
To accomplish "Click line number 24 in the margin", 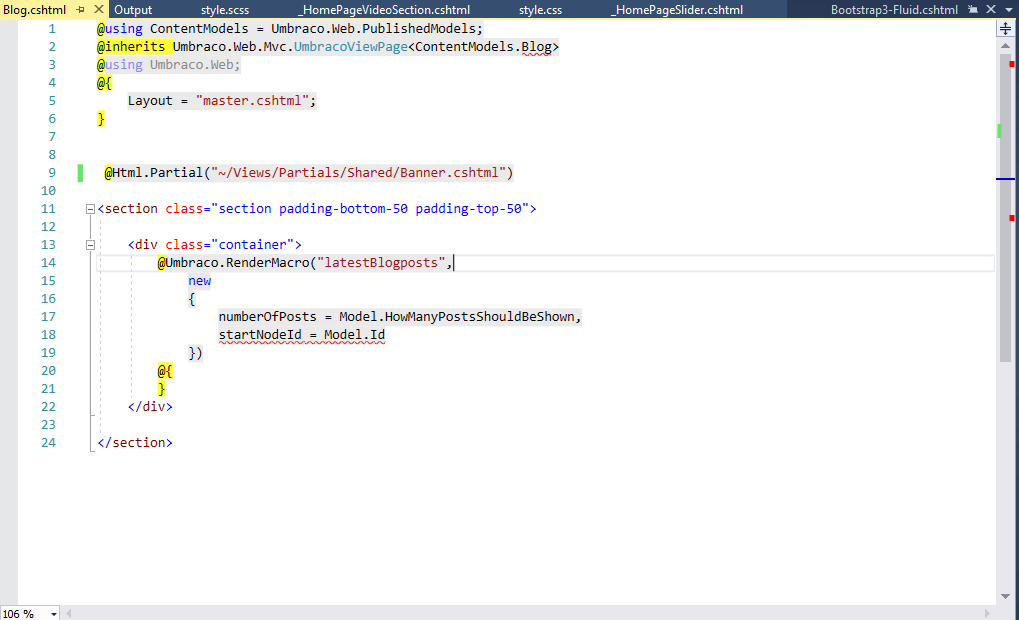I will (x=48, y=443).
